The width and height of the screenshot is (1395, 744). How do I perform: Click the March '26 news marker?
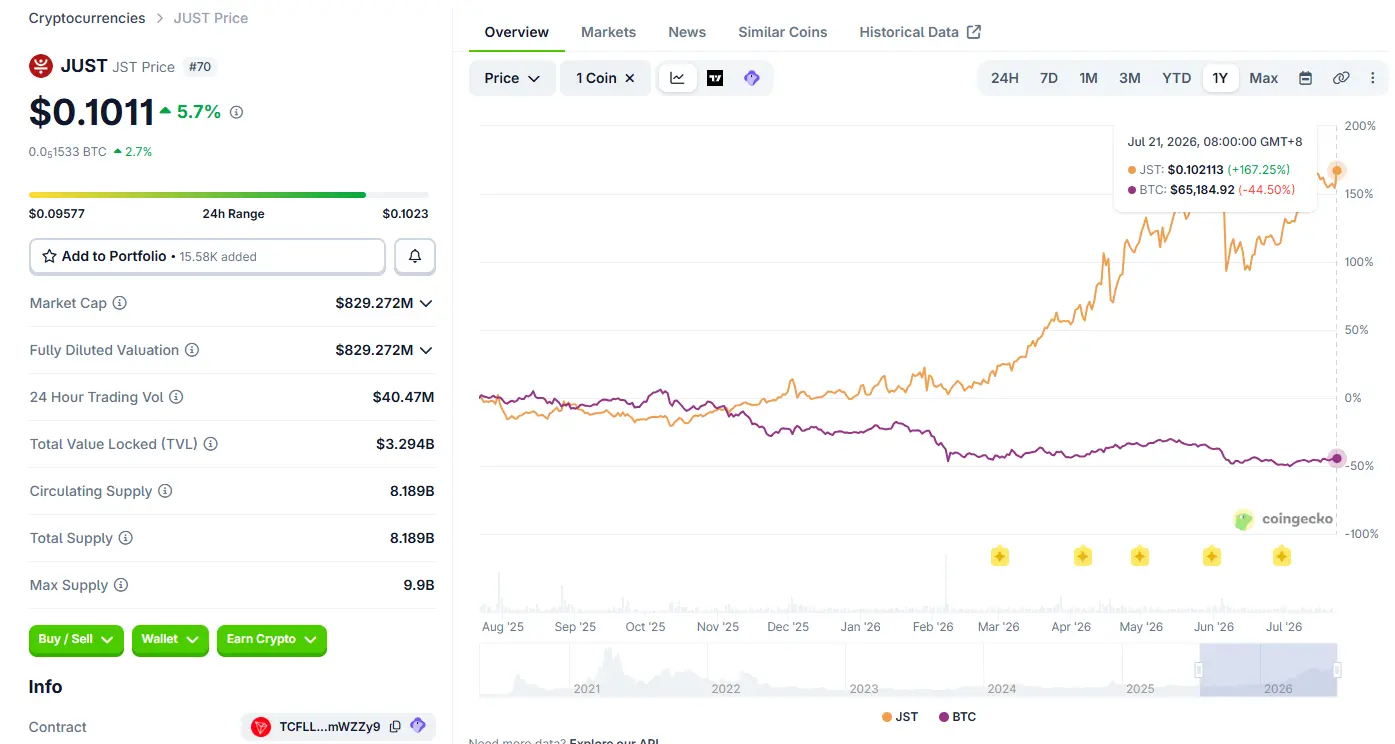pyautogui.click(x=999, y=556)
